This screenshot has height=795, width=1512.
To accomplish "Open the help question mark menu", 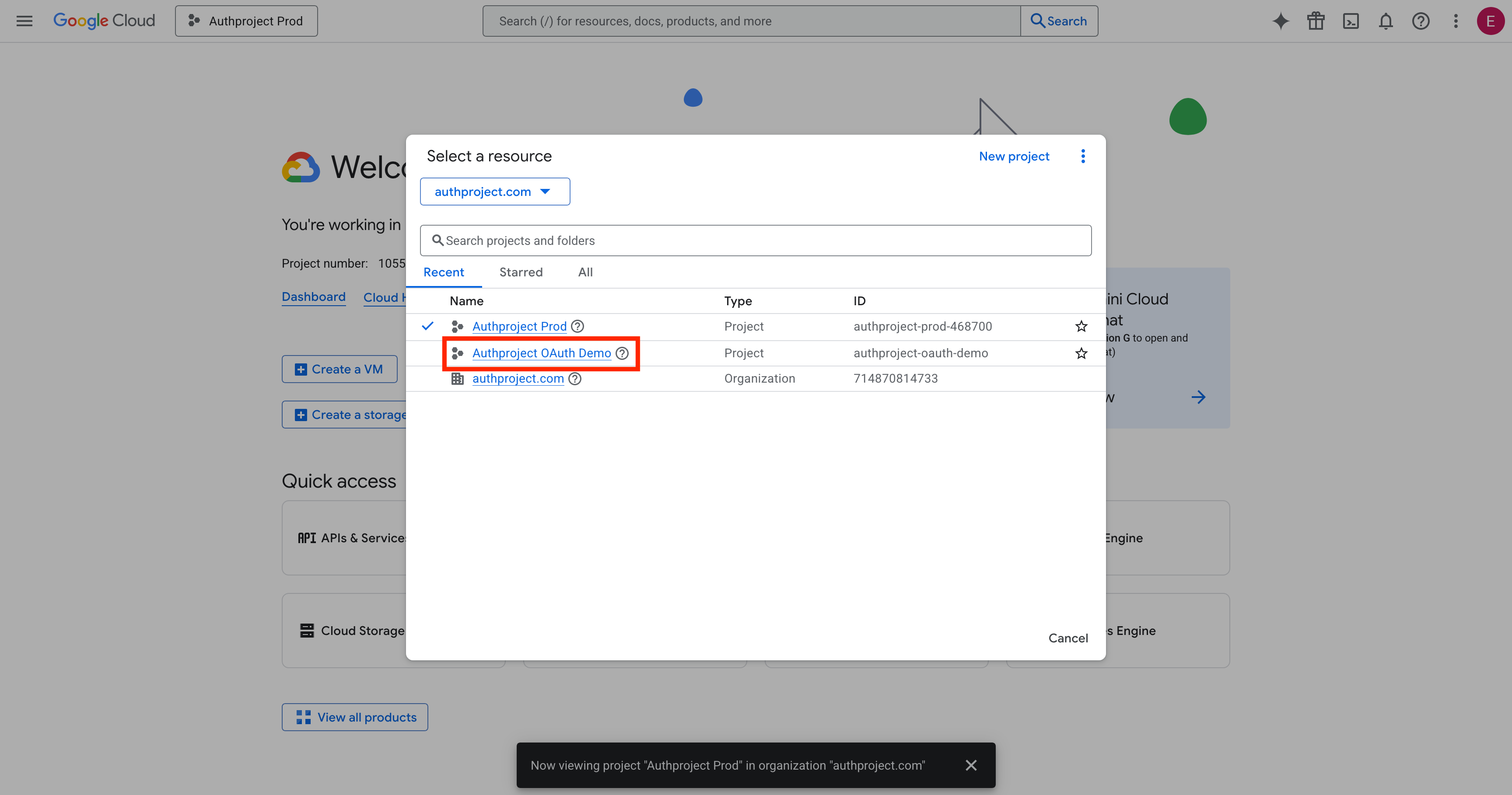I will 1421,21.
